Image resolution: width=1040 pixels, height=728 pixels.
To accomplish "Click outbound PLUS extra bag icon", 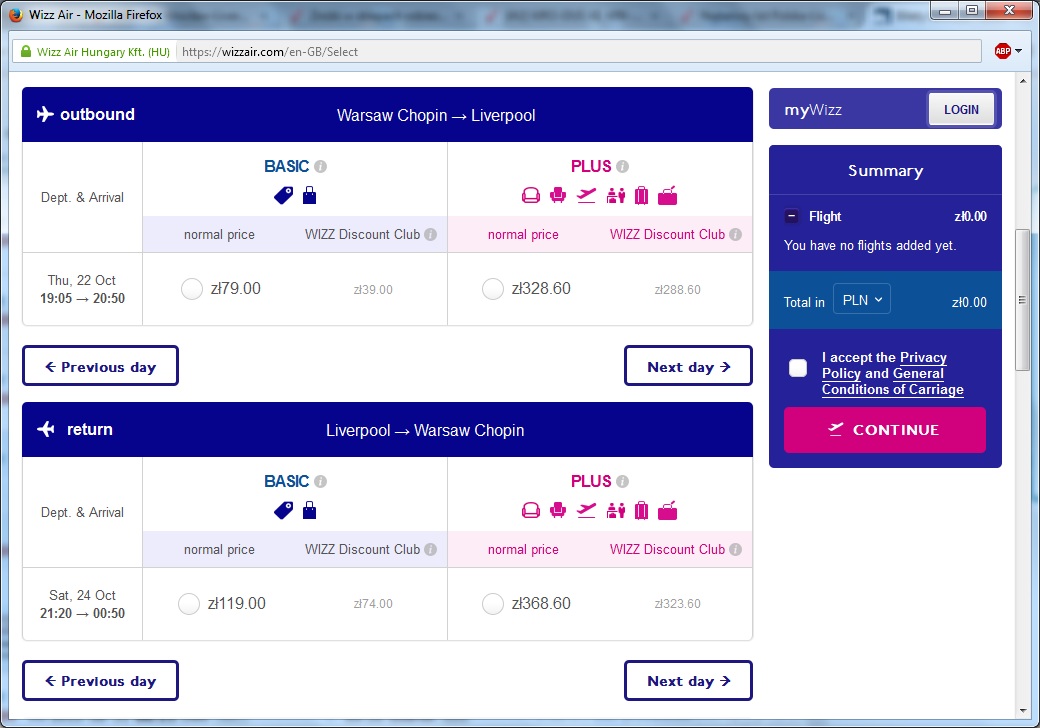I will pos(667,196).
